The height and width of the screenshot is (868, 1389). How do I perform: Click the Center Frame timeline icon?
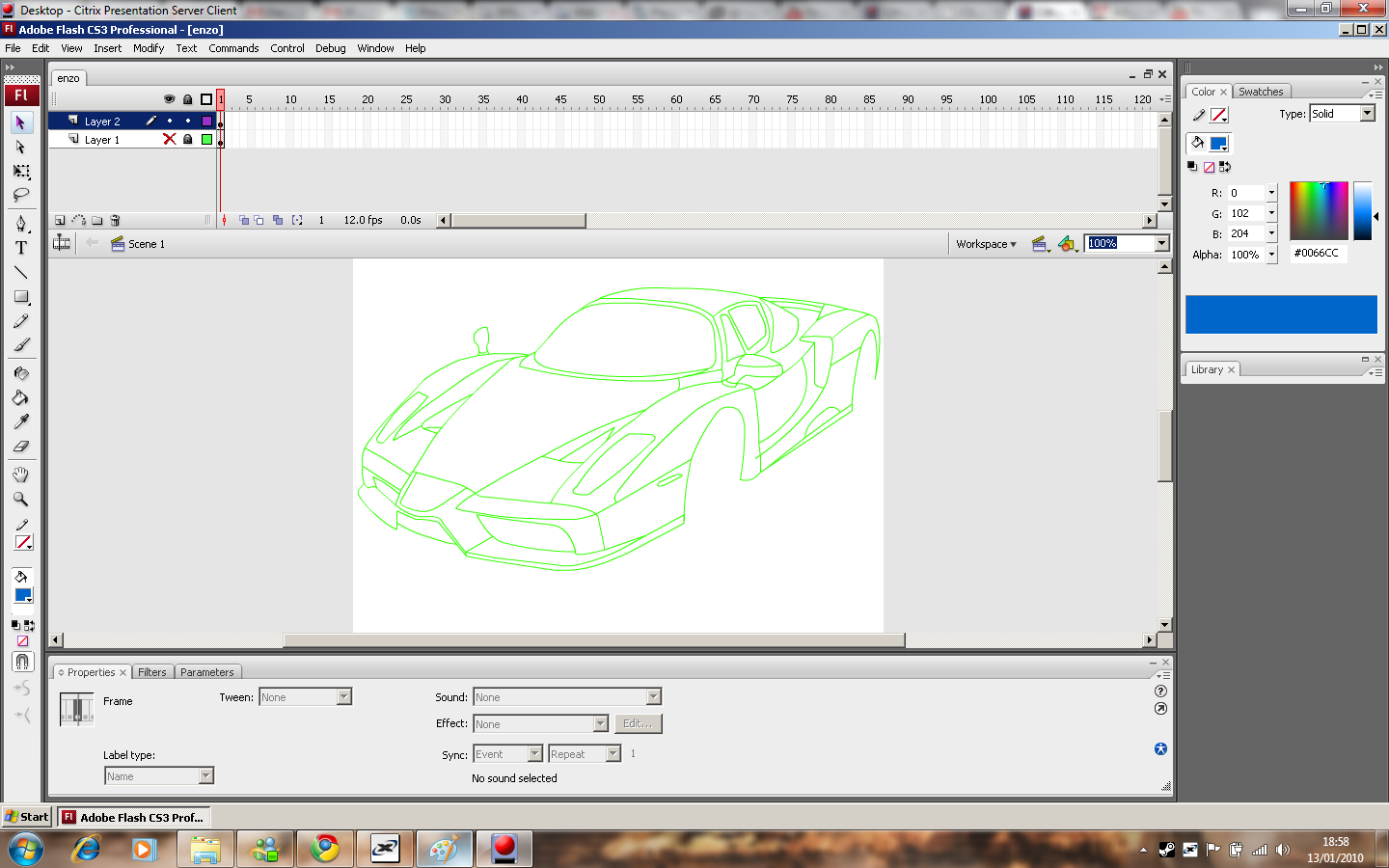(225, 220)
